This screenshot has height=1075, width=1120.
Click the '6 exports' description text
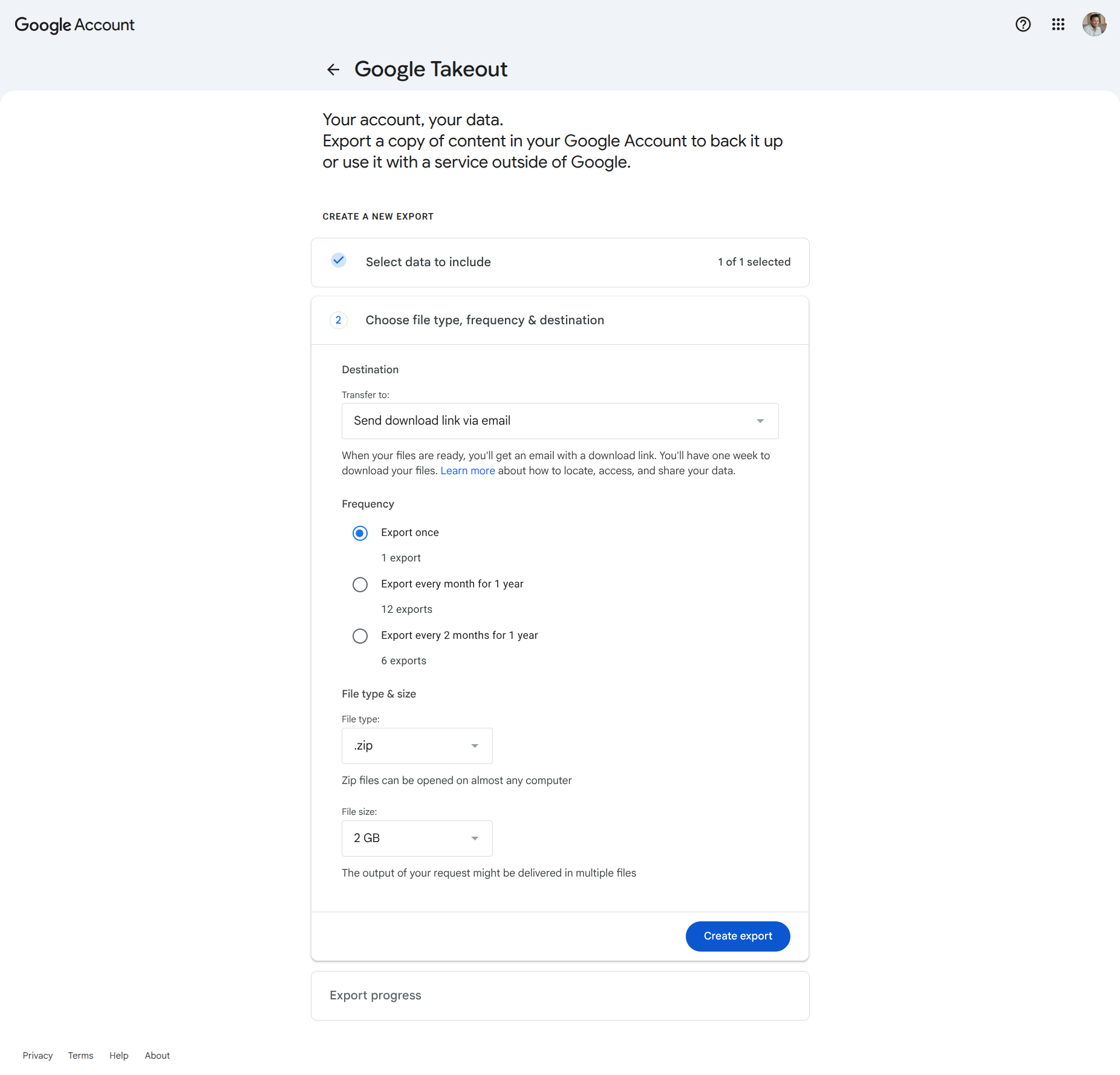pos(403,661)
